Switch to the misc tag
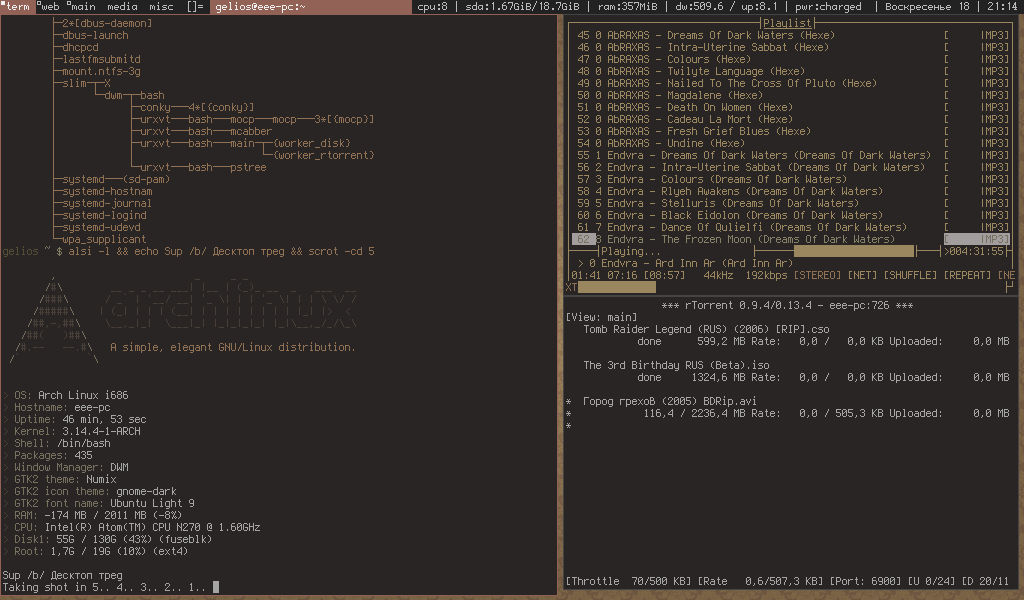This screenshot has height=600, width=1024. pyautogui.click(x=161, y=7)
